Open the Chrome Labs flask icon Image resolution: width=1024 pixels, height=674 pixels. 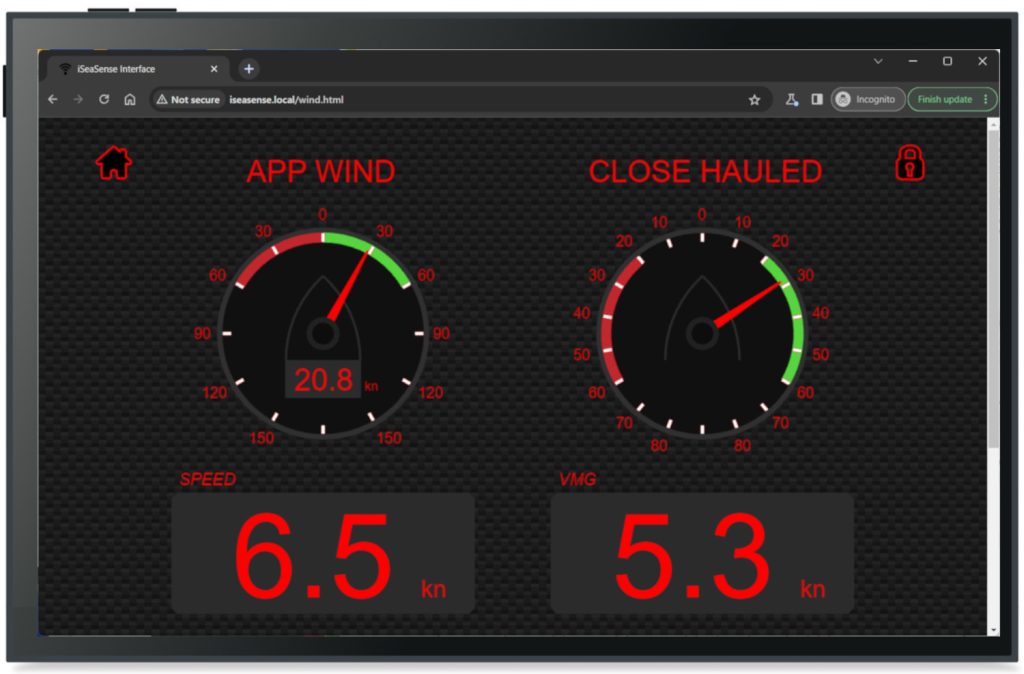point(791,100)
